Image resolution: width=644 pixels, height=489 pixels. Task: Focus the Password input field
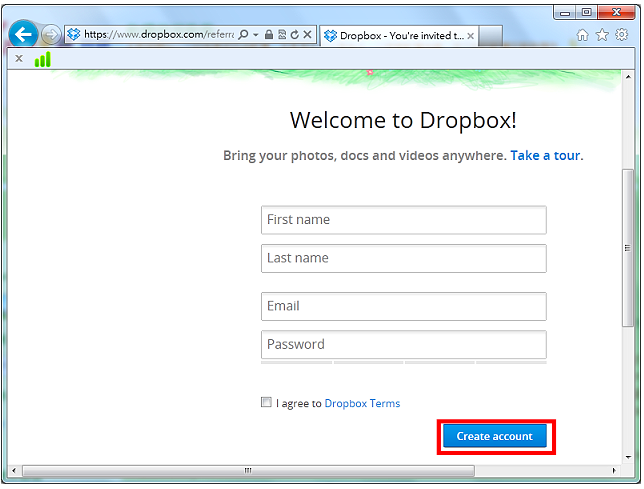pos(404,344)
